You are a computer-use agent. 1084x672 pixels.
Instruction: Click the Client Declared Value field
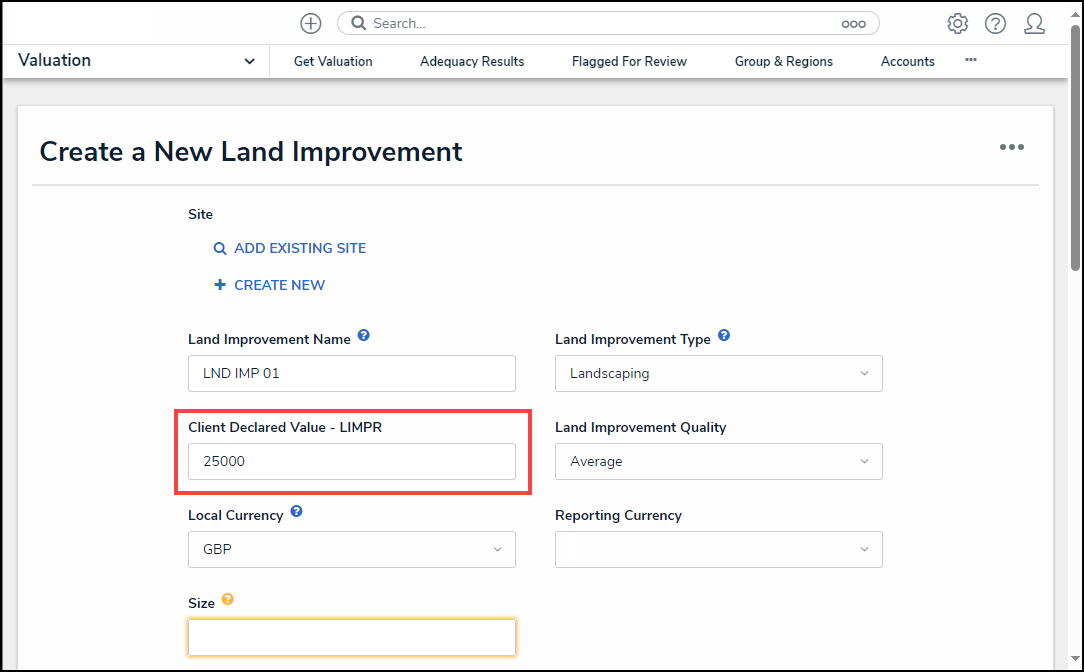click(x=352, y=461)
